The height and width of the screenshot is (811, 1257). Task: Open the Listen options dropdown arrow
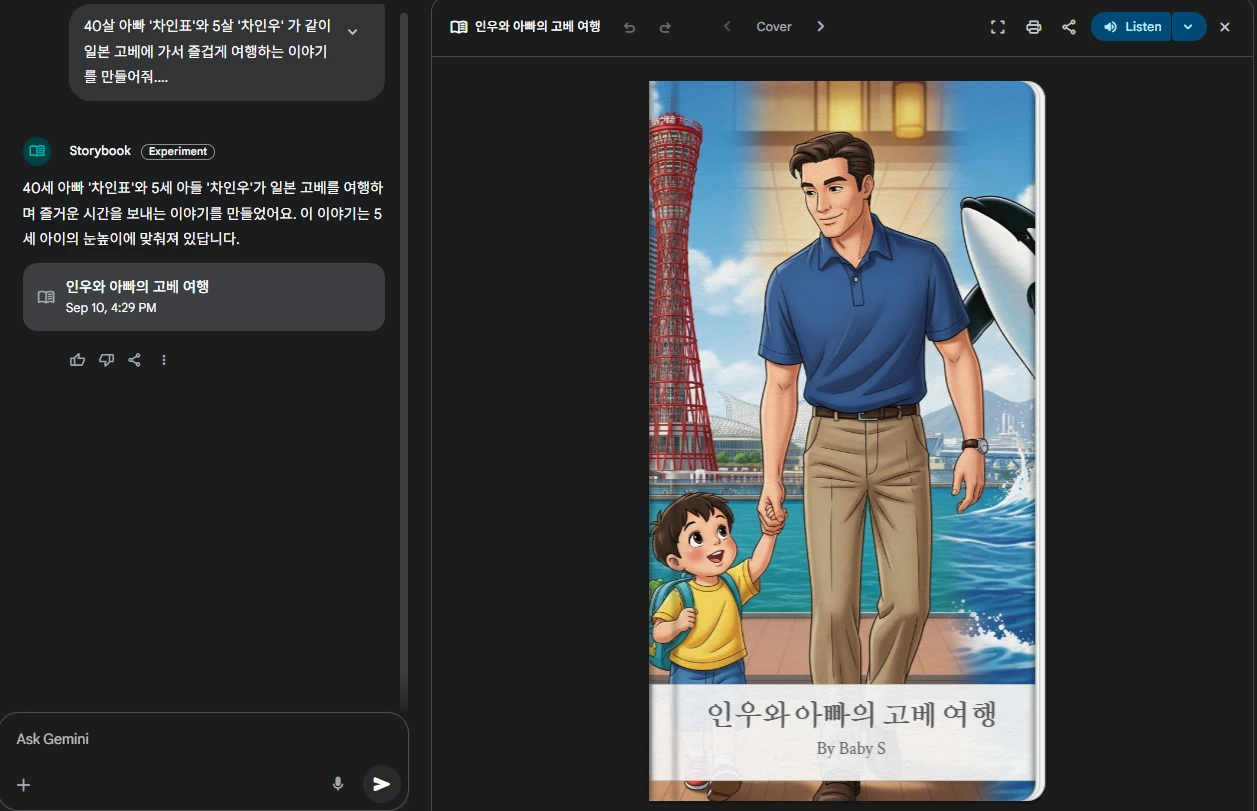(1188, 27)
